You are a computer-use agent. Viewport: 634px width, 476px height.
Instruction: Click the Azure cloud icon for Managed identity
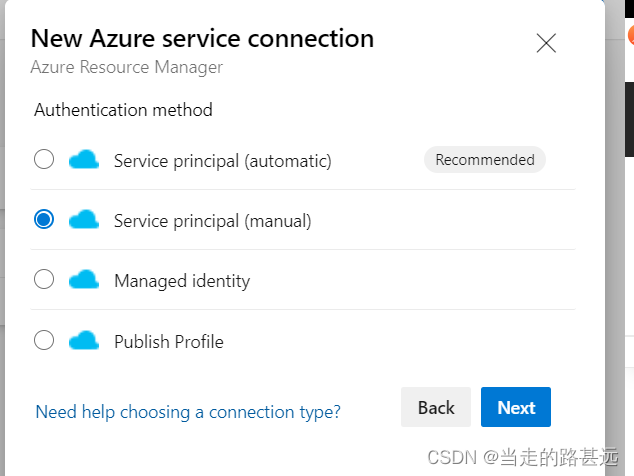84,280
